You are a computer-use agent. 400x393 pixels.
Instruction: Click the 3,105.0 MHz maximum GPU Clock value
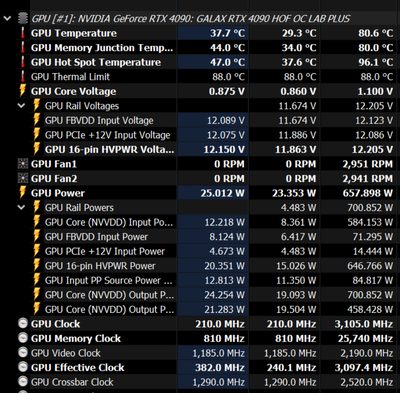(x=364, y=324)
